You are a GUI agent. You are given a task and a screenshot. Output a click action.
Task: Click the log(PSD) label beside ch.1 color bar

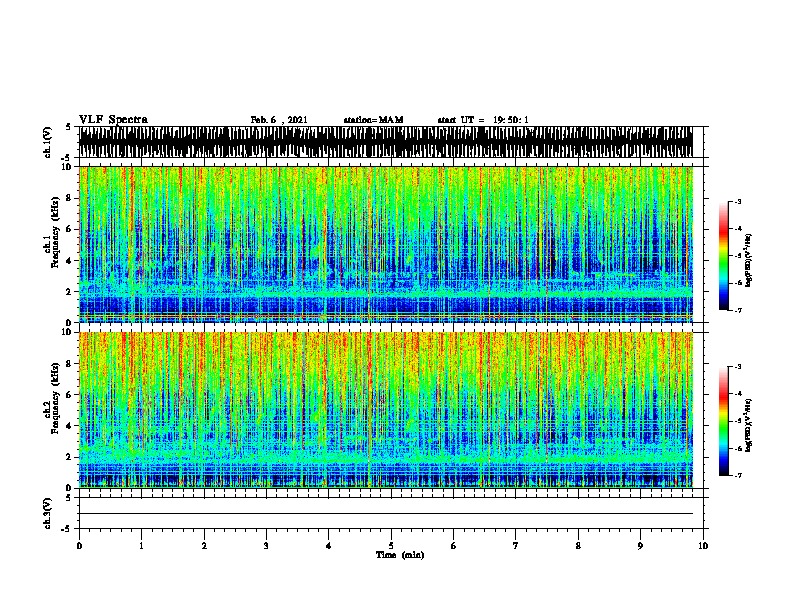coord(749,261)
